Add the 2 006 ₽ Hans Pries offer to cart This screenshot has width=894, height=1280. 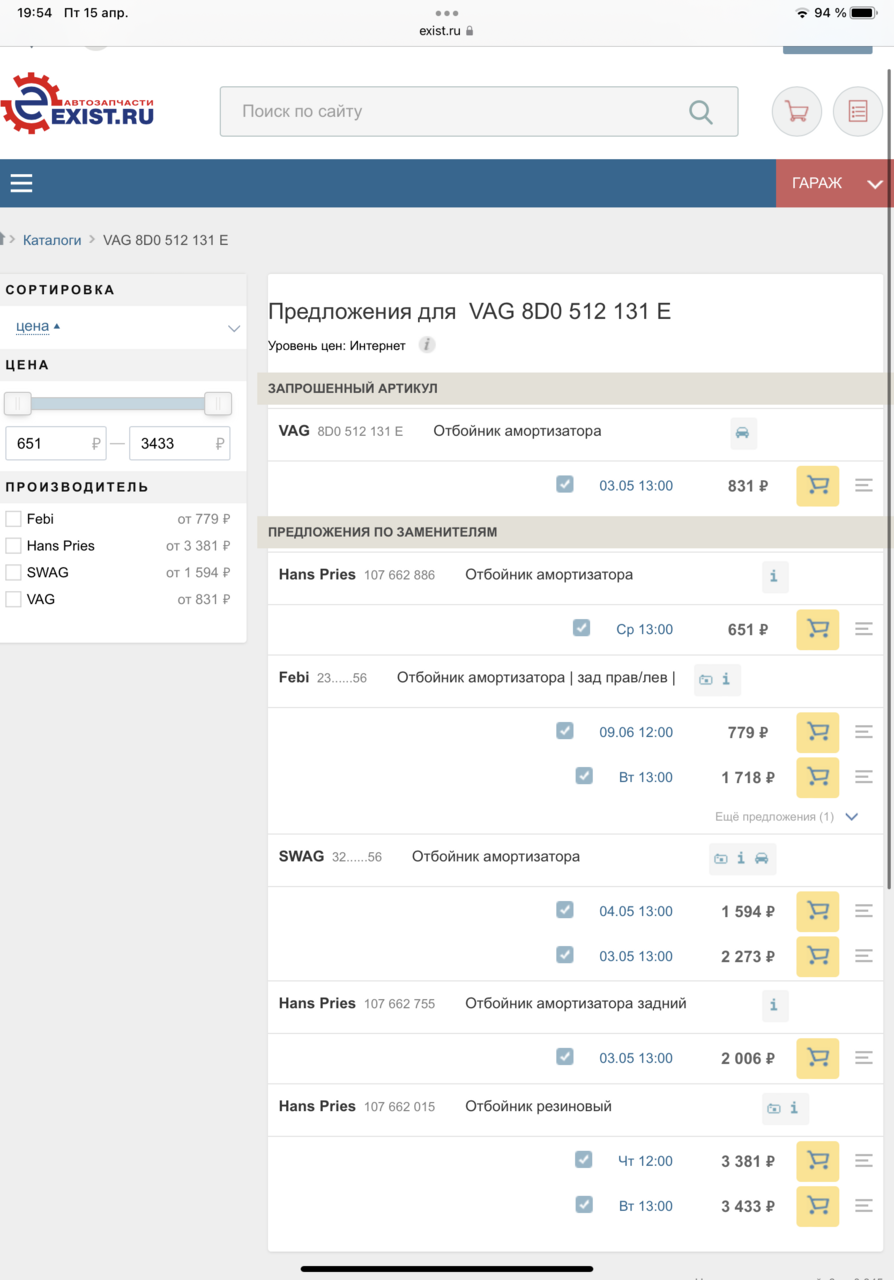coord(818,1058)
